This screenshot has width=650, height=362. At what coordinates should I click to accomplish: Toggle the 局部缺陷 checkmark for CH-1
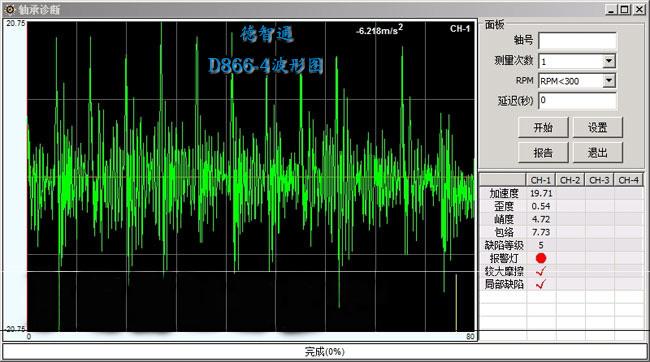click(541, 284)
